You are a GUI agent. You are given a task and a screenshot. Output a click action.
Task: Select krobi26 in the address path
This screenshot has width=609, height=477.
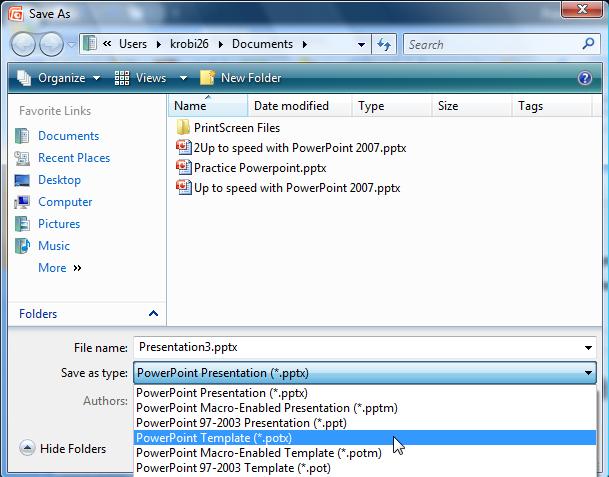click(x=189, y=44)
